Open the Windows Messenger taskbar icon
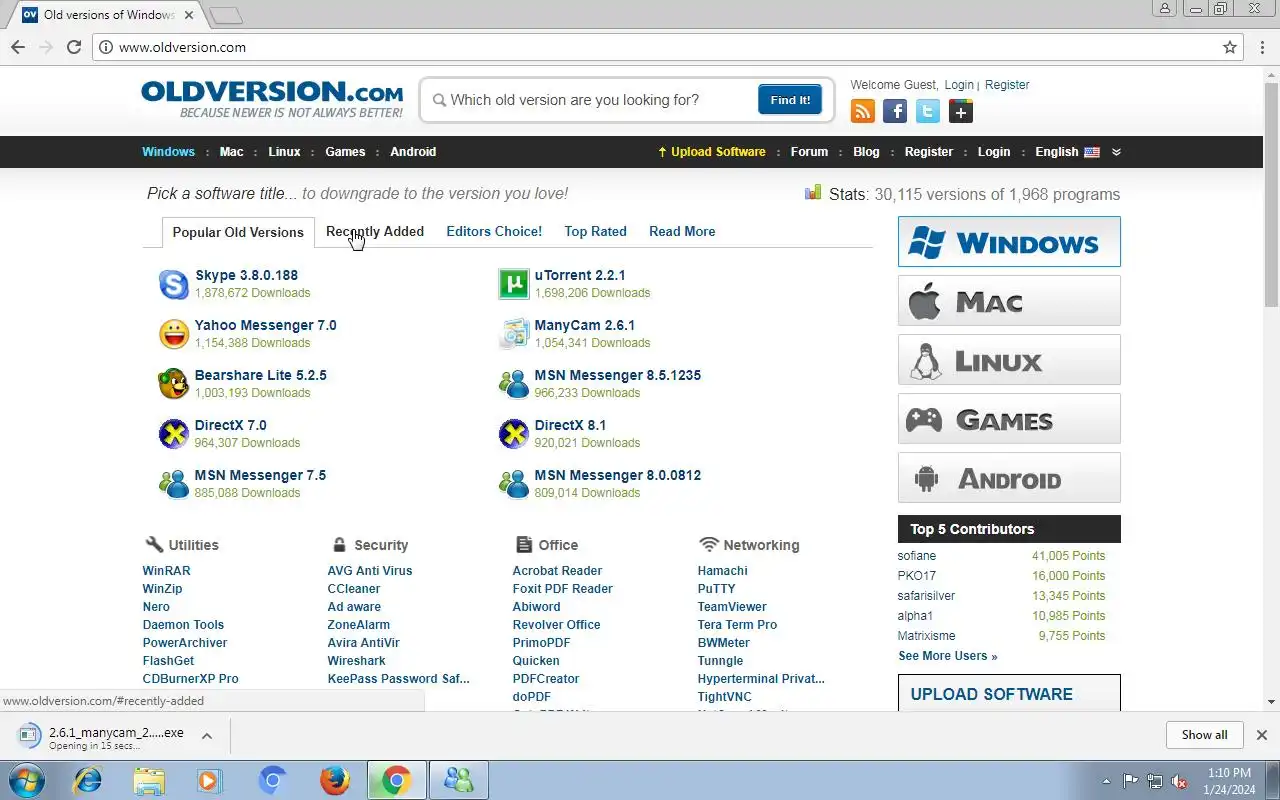Image resolution: width=1280 pixels, height=800 pixels. tap(458, 780)
